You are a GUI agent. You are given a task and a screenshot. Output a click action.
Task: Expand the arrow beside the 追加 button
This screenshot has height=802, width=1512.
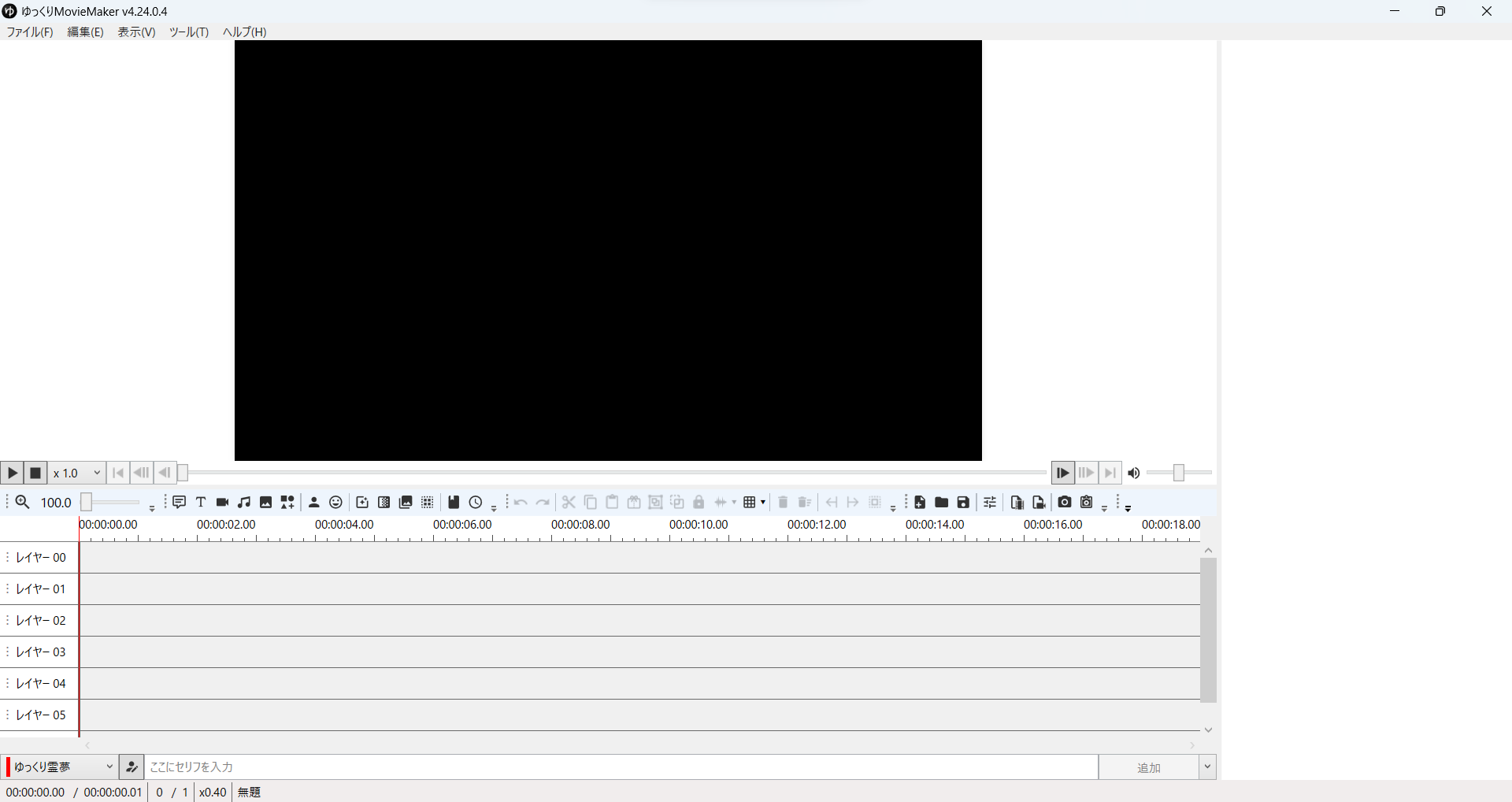tap(1207, 767)
